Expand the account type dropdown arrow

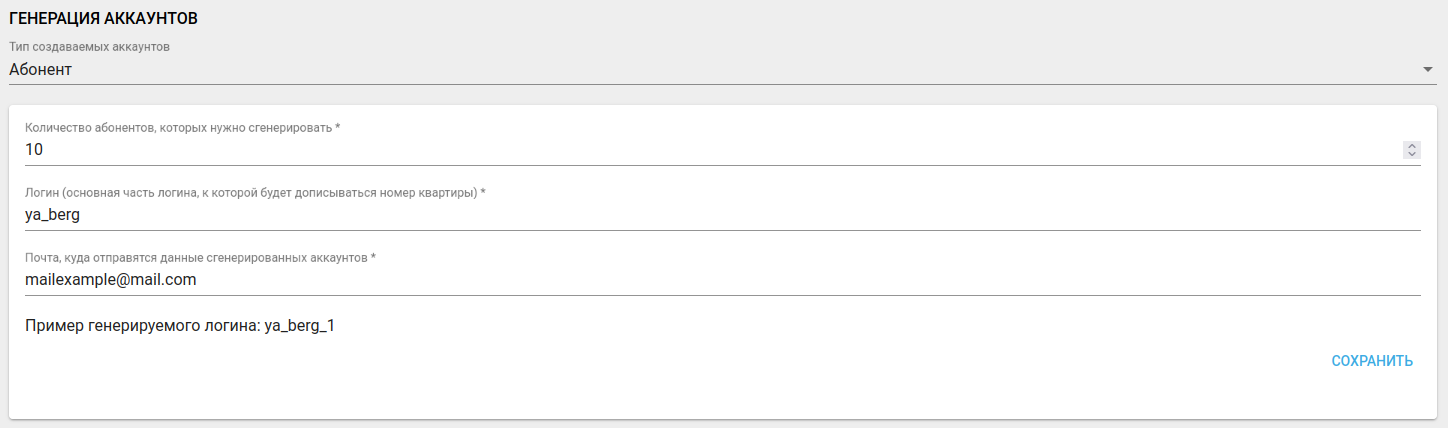[x=1428, y=70]
